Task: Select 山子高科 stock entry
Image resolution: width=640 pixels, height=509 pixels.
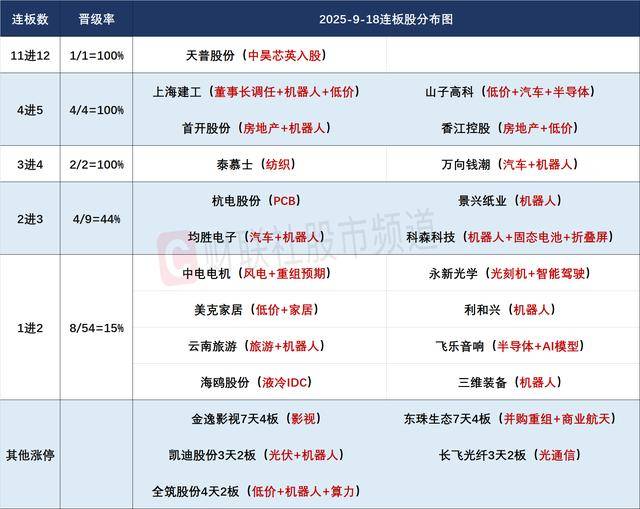Action: pyautogui.click(x=510, y=91)
